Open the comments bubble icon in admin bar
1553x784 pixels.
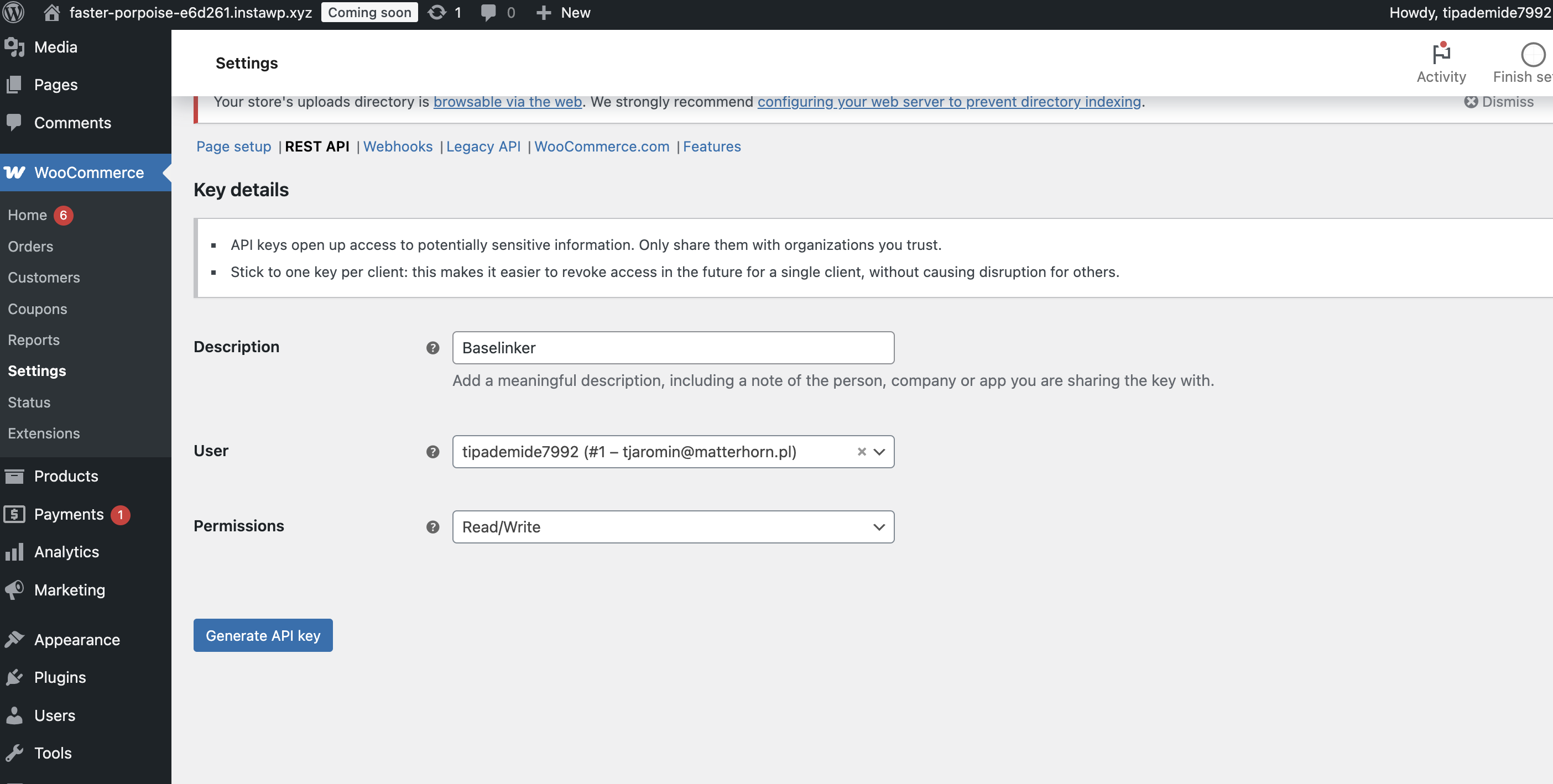(x=488, y=13)
